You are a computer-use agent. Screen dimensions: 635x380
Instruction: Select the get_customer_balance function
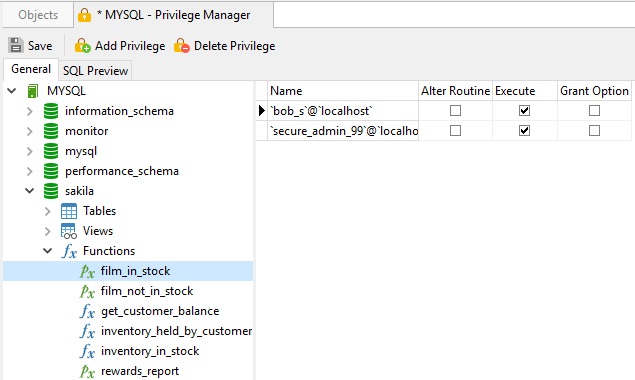point(160,311)
